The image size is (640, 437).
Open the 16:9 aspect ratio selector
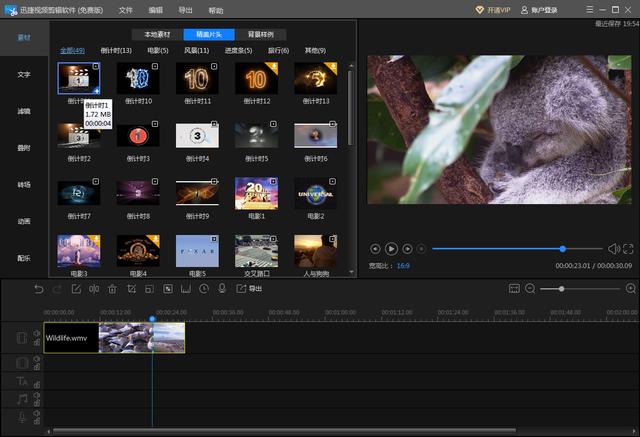(x=403, y=266)
